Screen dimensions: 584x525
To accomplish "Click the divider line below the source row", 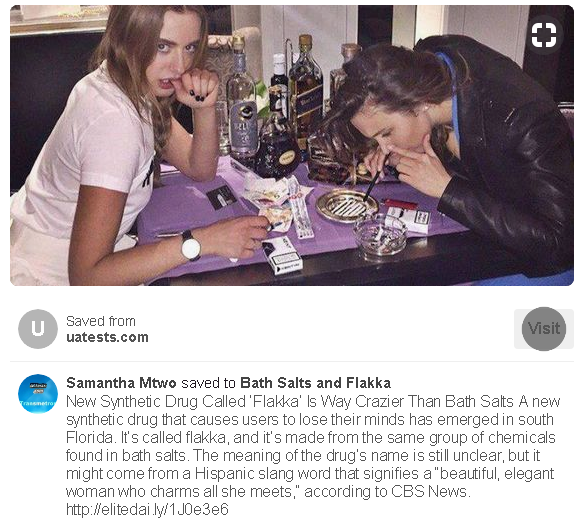I will (x=292, y=361).
